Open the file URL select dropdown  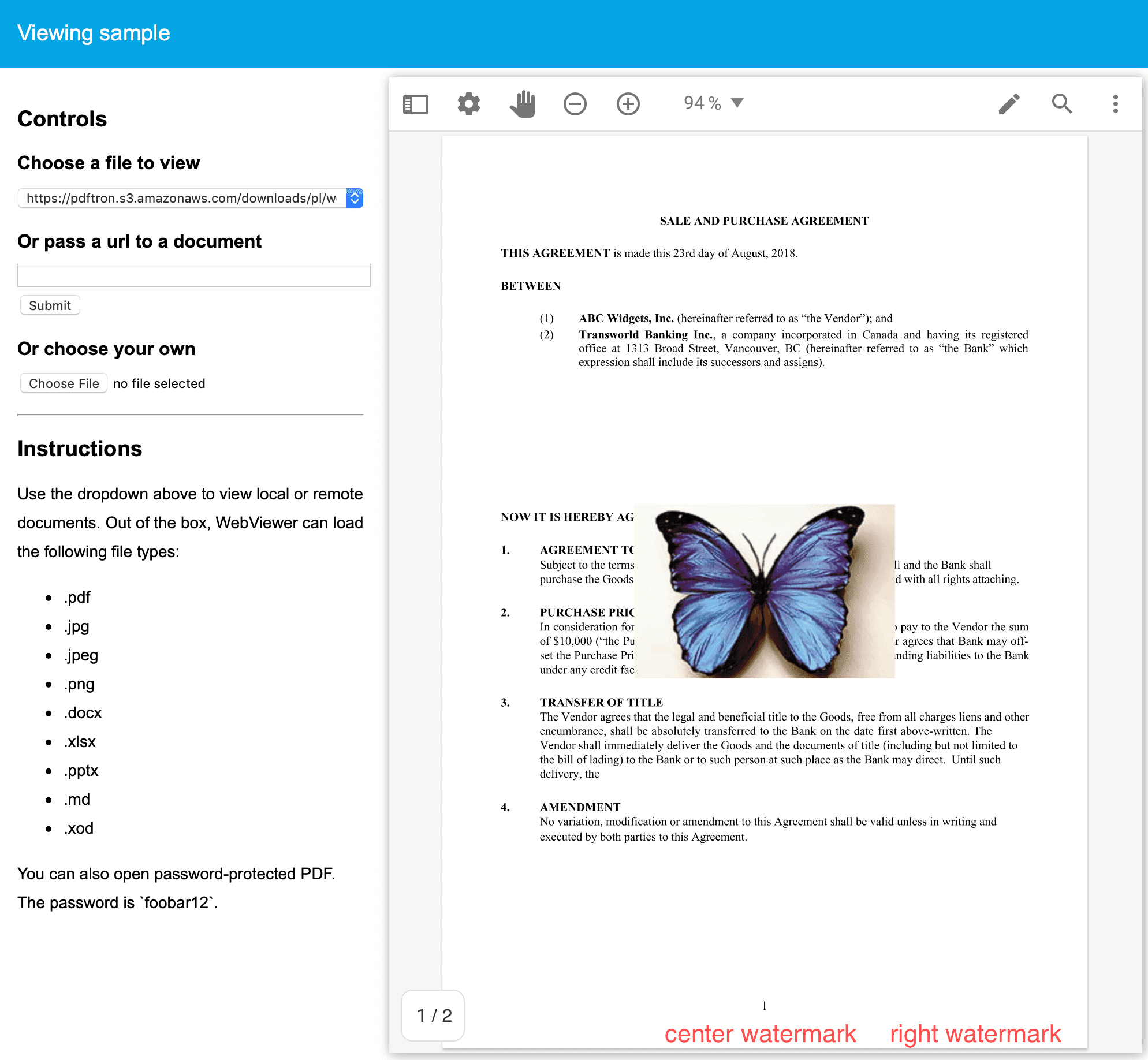tap(190, 198)
